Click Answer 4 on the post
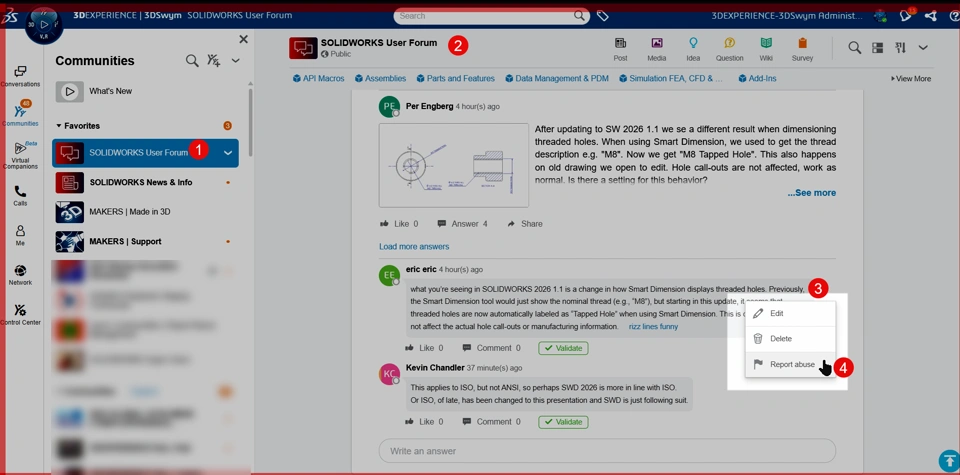 [463, 224]
